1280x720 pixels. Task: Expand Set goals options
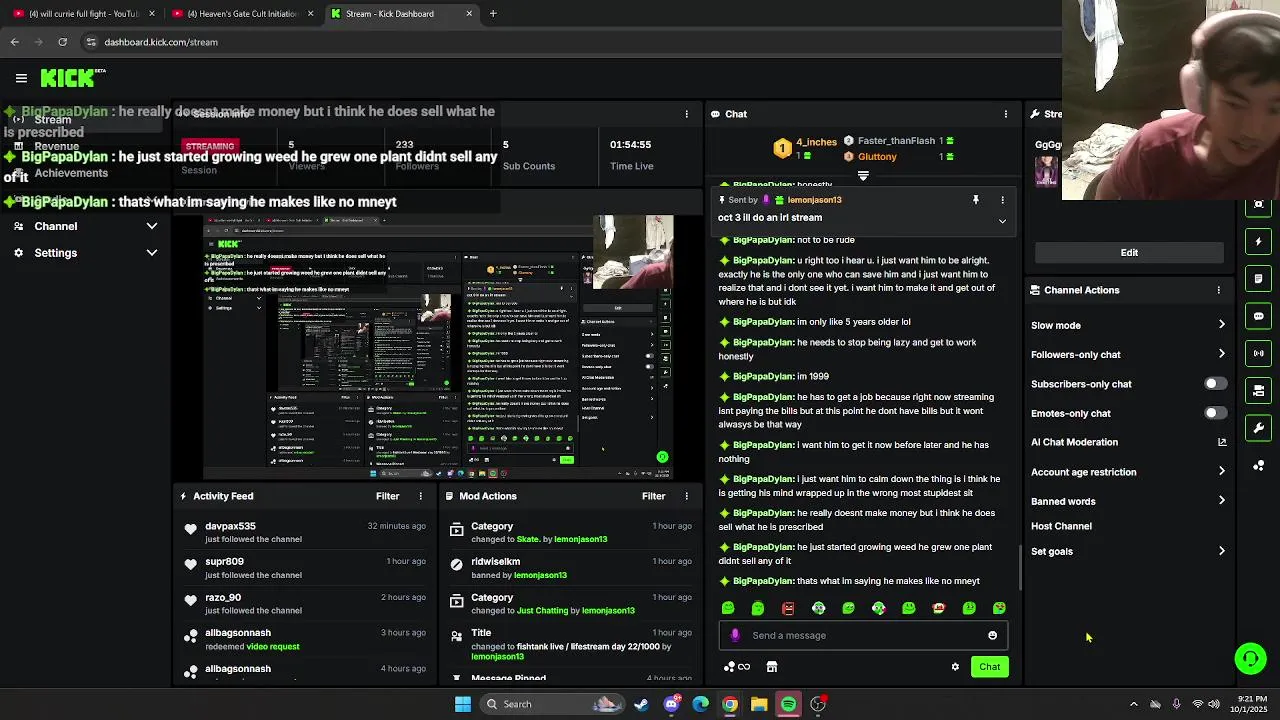pos(1221,551)
